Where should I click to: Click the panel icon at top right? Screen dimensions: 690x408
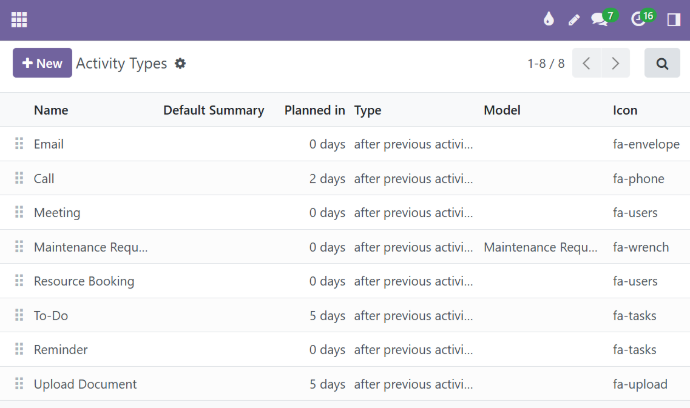pos(673,19)
